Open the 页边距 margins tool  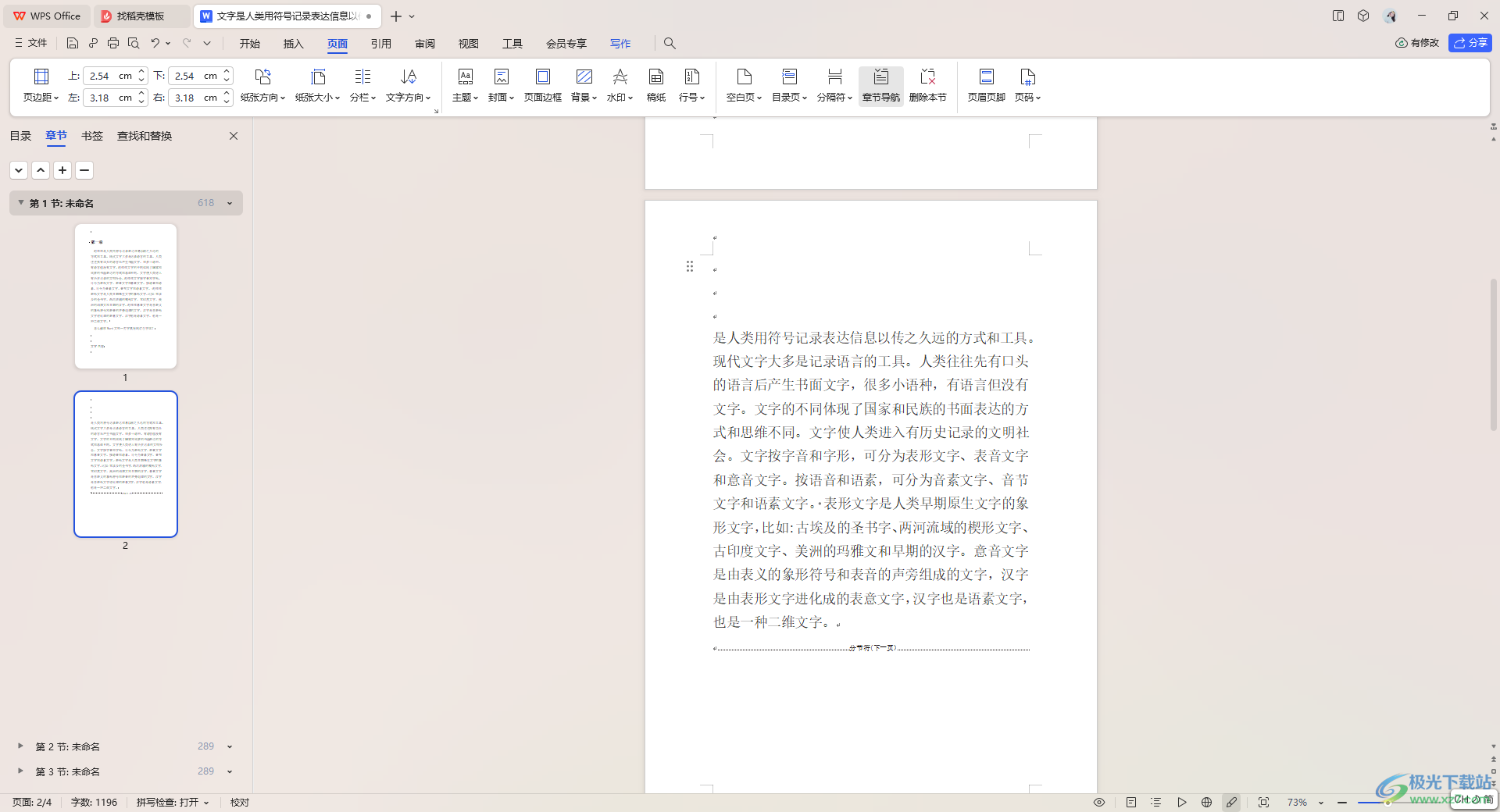tap(41, 86)
